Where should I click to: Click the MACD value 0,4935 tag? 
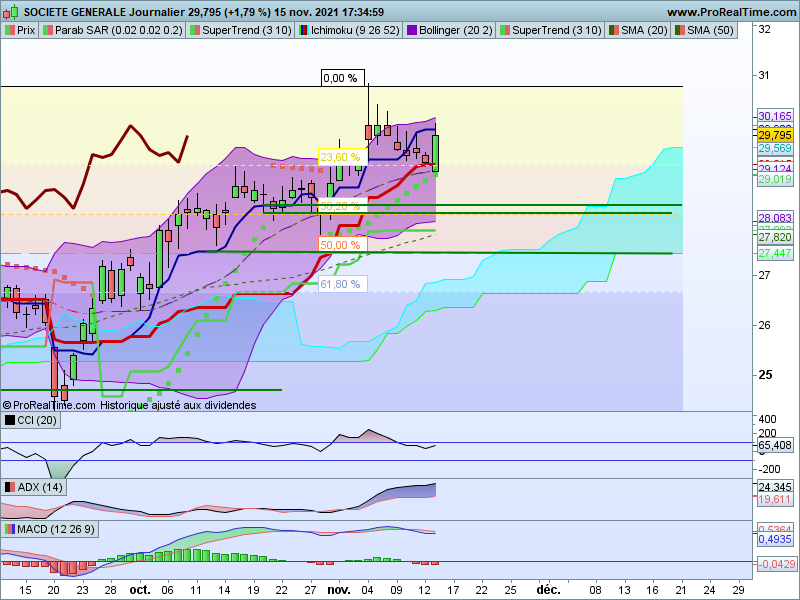pyautogui.click(x=774, y=539)
